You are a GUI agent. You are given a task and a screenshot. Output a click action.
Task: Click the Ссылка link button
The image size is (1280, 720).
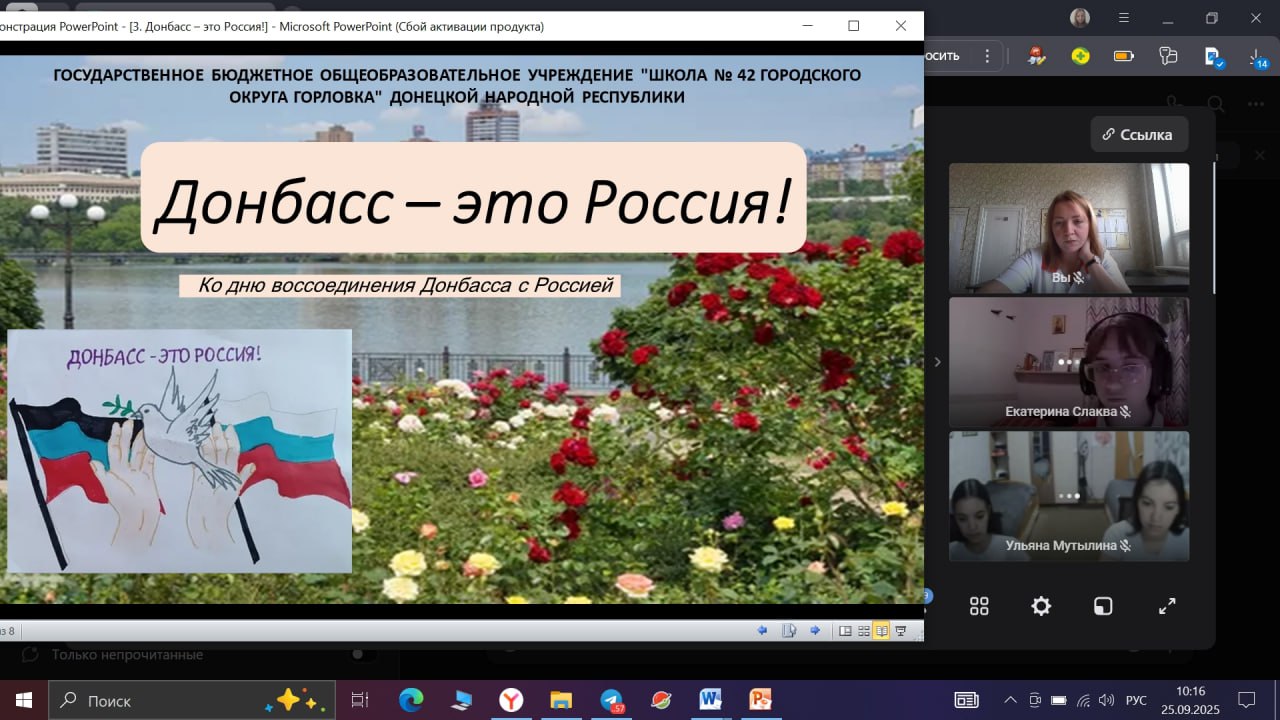click(x=1139, y=134)
